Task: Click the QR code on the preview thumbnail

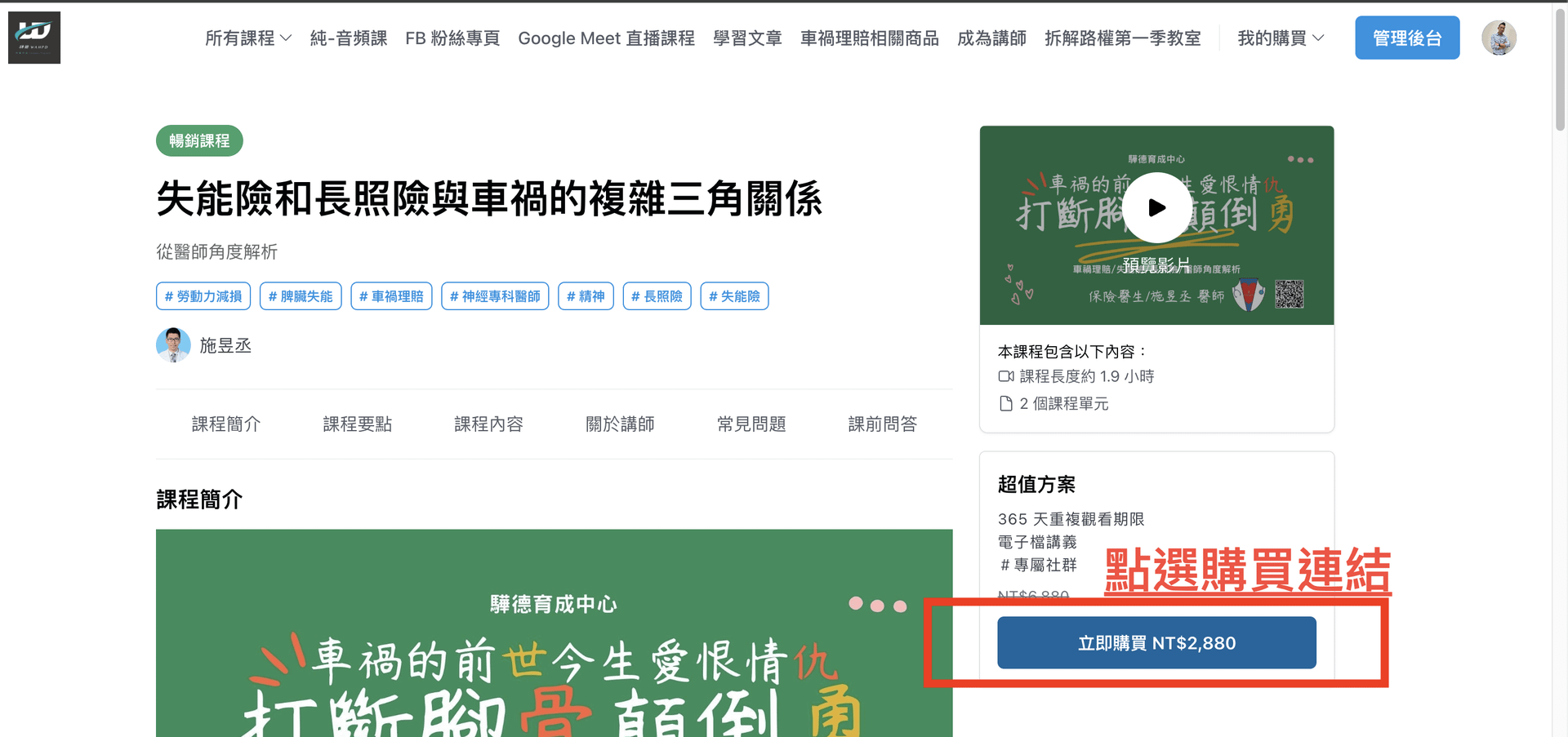Action: [1289, 294]
